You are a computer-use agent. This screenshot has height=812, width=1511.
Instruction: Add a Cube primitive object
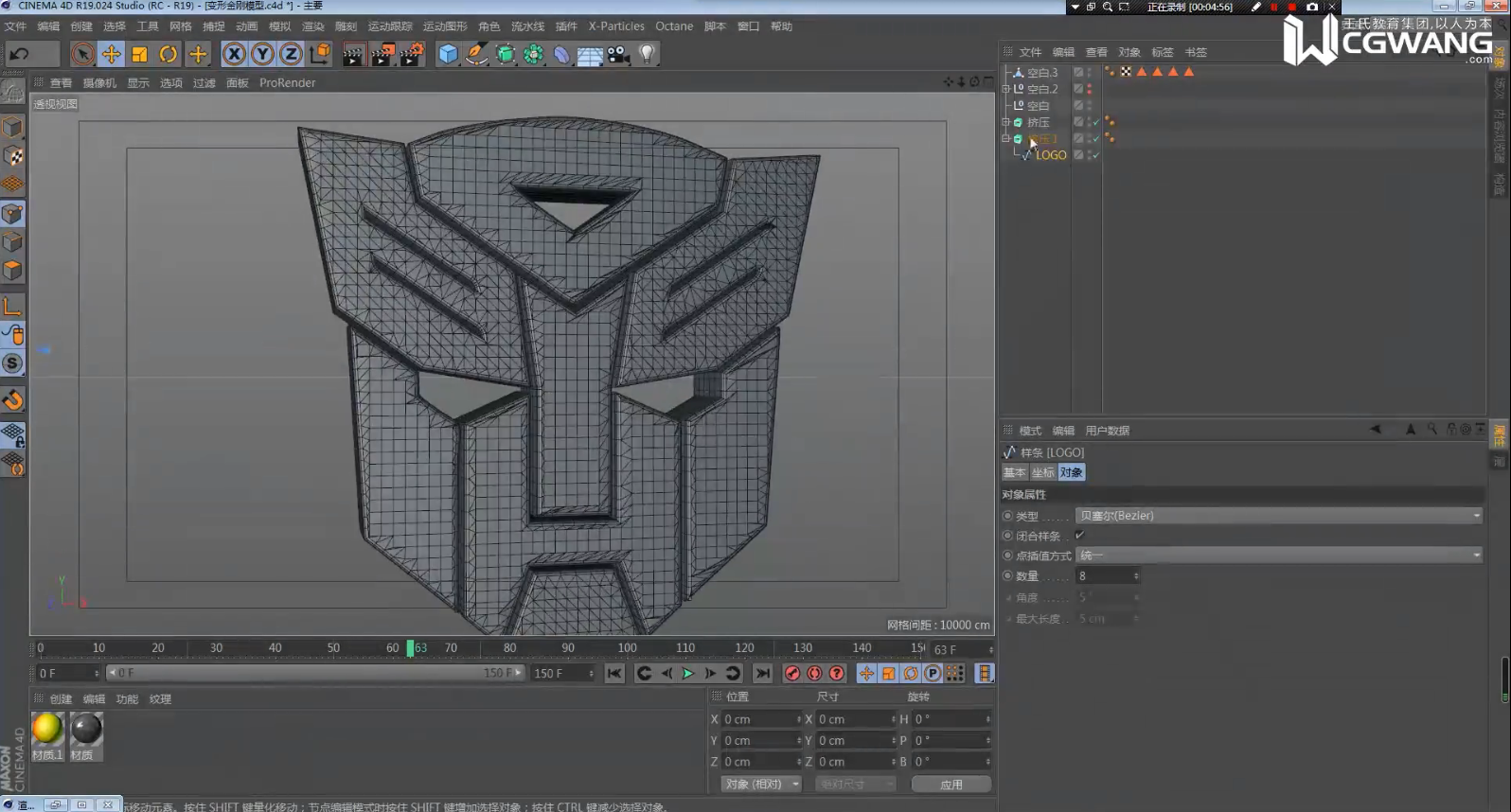pos(448,54)
